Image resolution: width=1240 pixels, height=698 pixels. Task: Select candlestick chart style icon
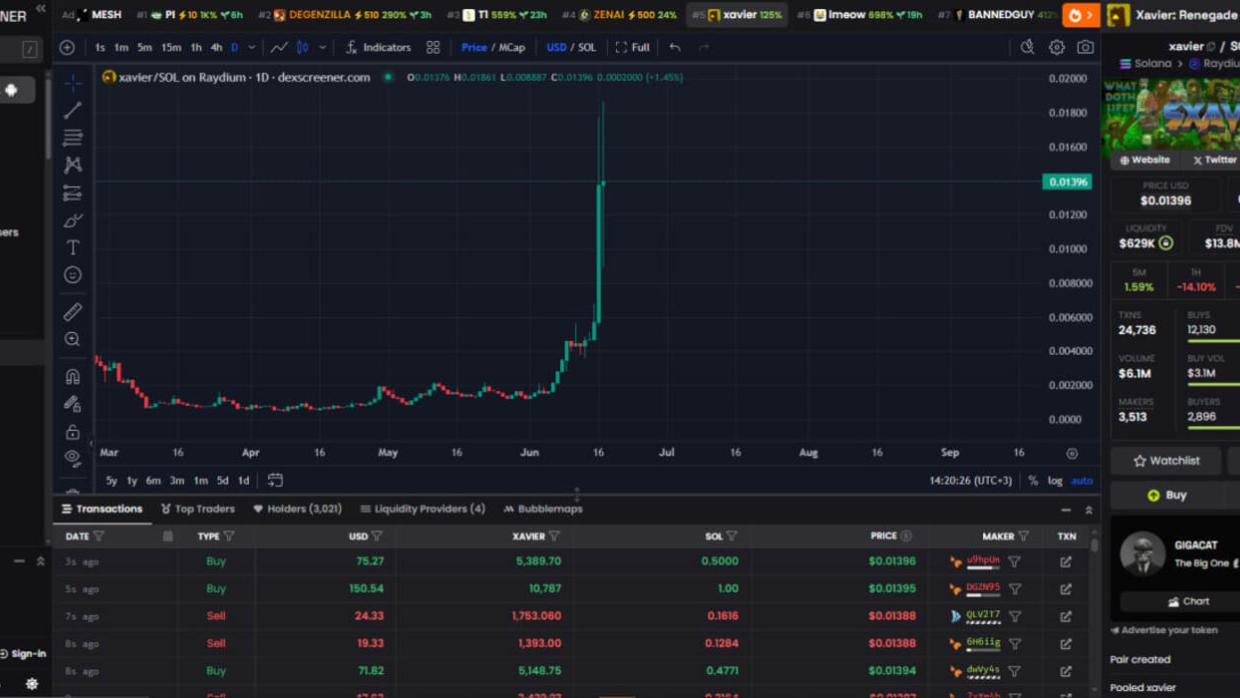(x=303, y=47)
